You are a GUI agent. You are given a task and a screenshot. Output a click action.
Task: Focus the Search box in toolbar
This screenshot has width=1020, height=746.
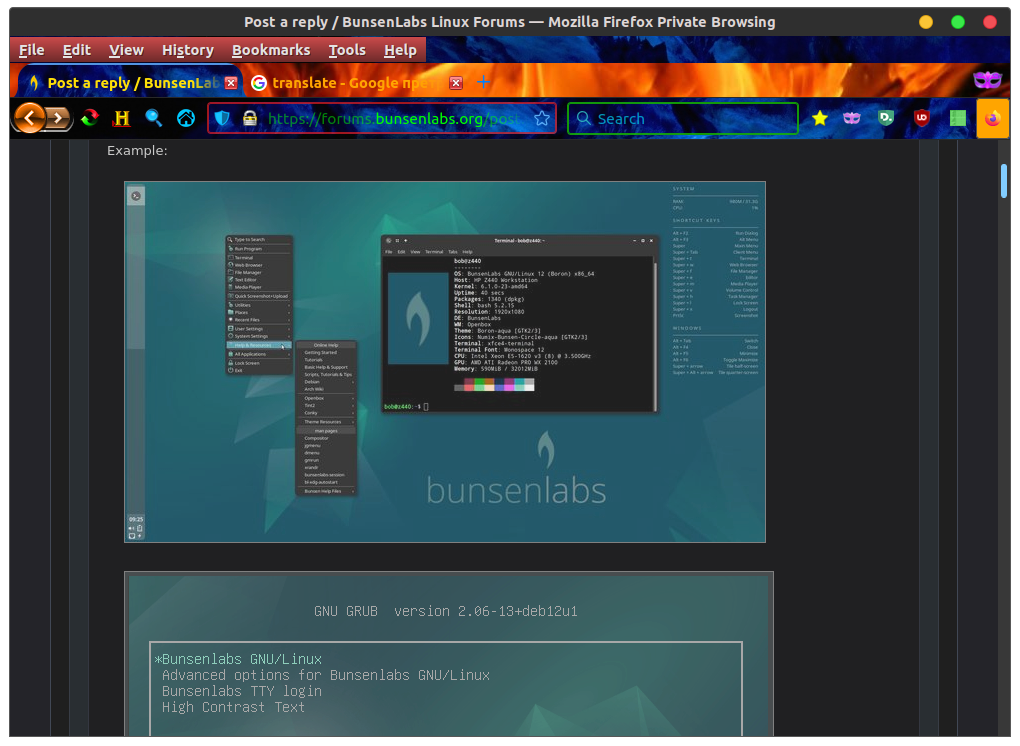[682, 118]
